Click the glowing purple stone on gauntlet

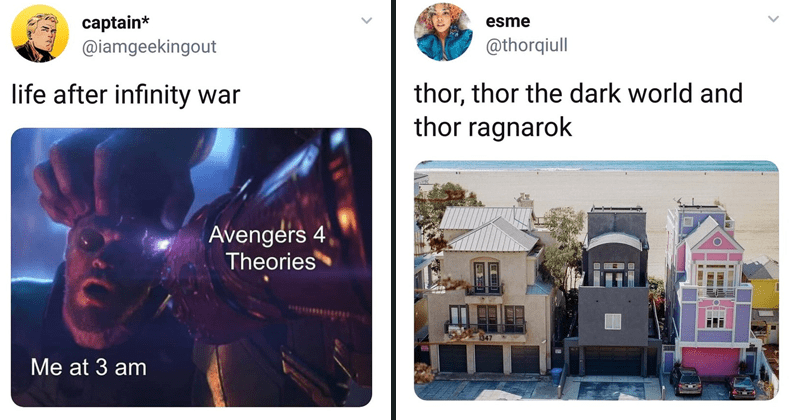click(164, 245)
